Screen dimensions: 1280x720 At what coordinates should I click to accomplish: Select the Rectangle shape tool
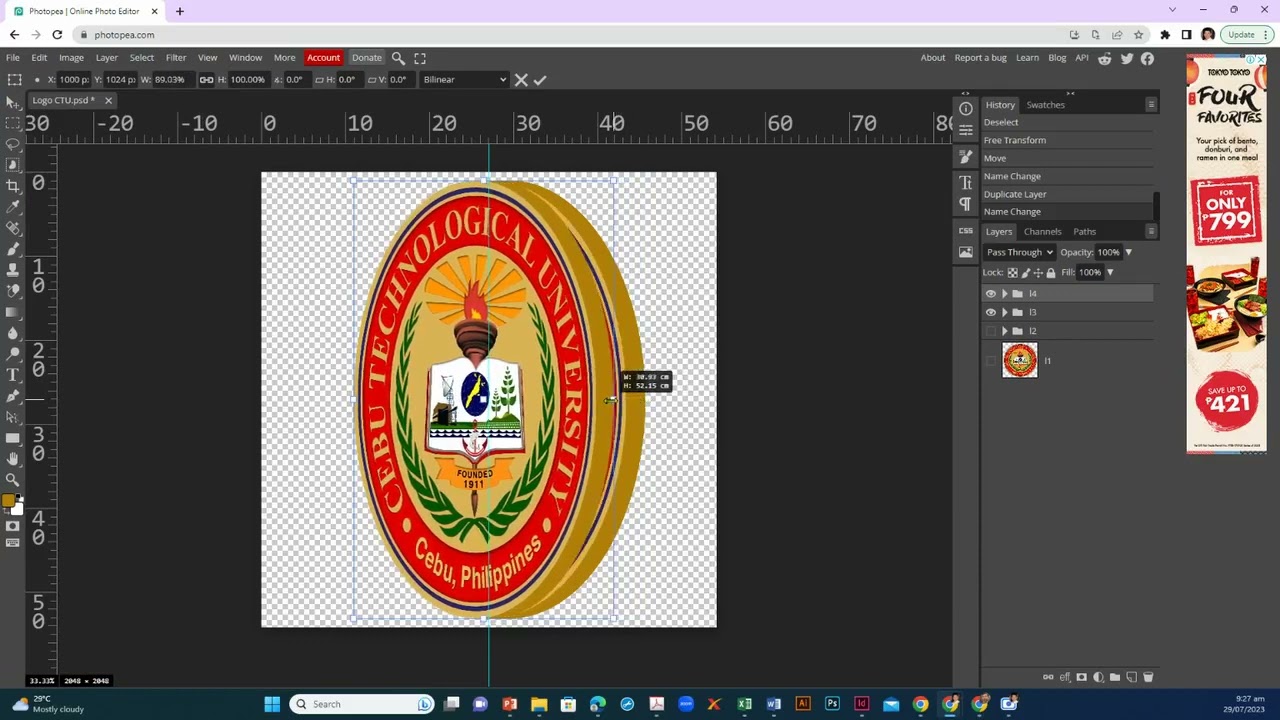point(12,438)
